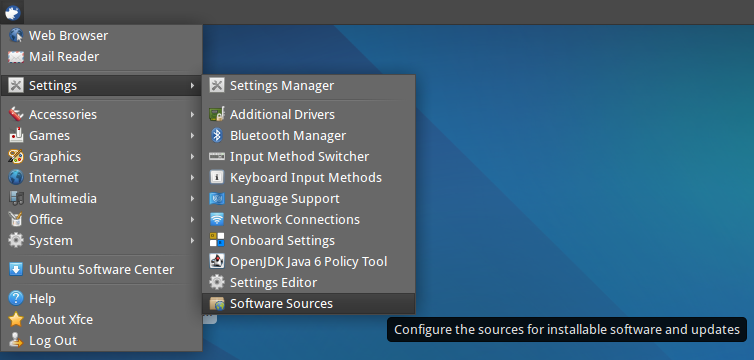Open Language Support
Screen dimensions: 754x360
pyautogui.click(x=308, y=199)
